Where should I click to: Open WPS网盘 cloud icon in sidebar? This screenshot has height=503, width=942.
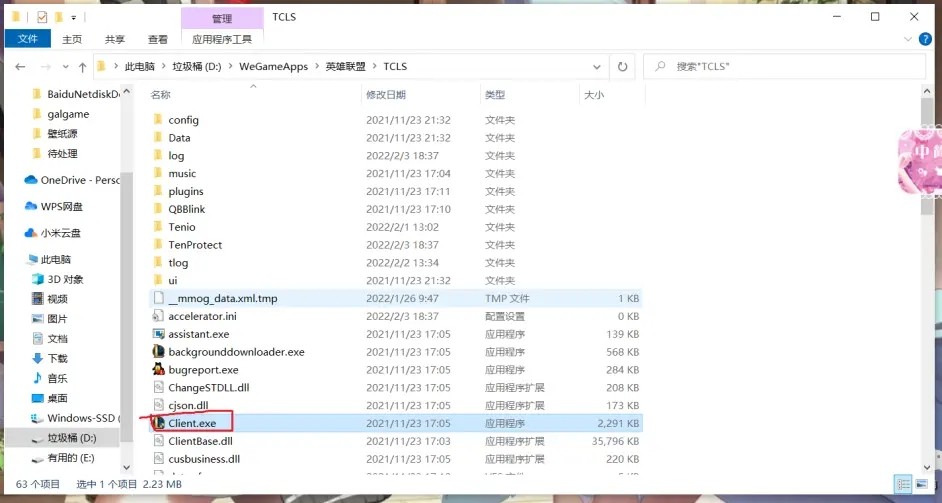pyautogui.click(x=31, y=206)
